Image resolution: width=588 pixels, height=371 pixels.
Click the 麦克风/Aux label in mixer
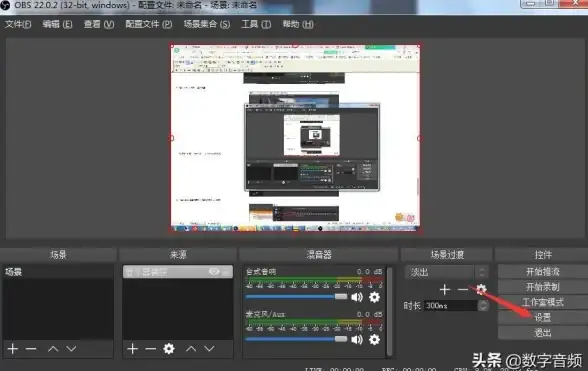click(x=265, y=314)
